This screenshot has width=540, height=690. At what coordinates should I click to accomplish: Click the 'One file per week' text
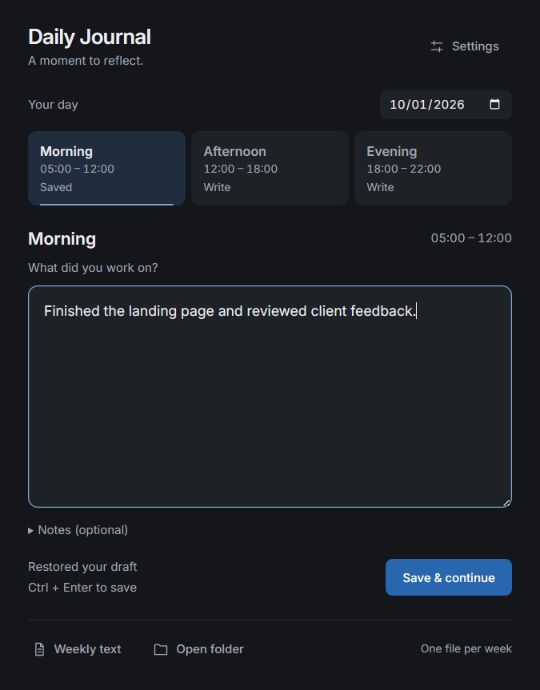click(466, 649)
